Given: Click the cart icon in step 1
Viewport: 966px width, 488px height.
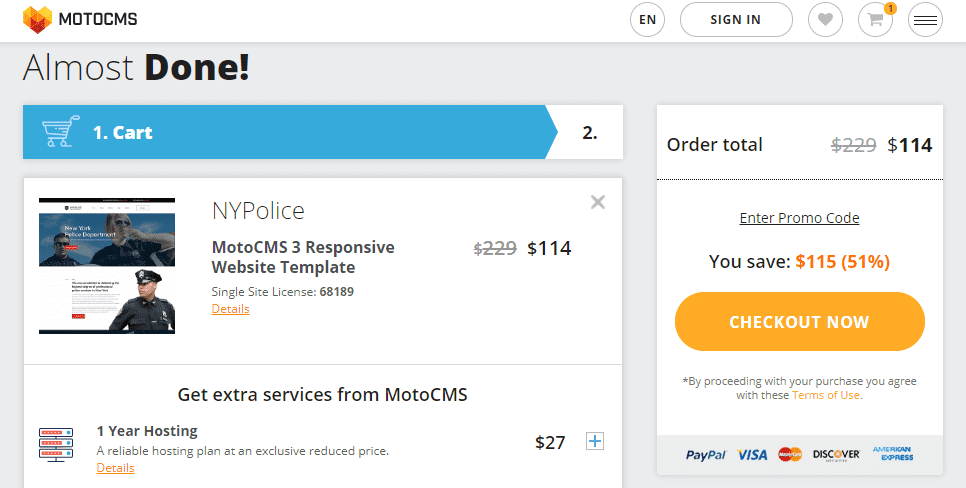Looking at the screenshot, I should coord(60,131).
